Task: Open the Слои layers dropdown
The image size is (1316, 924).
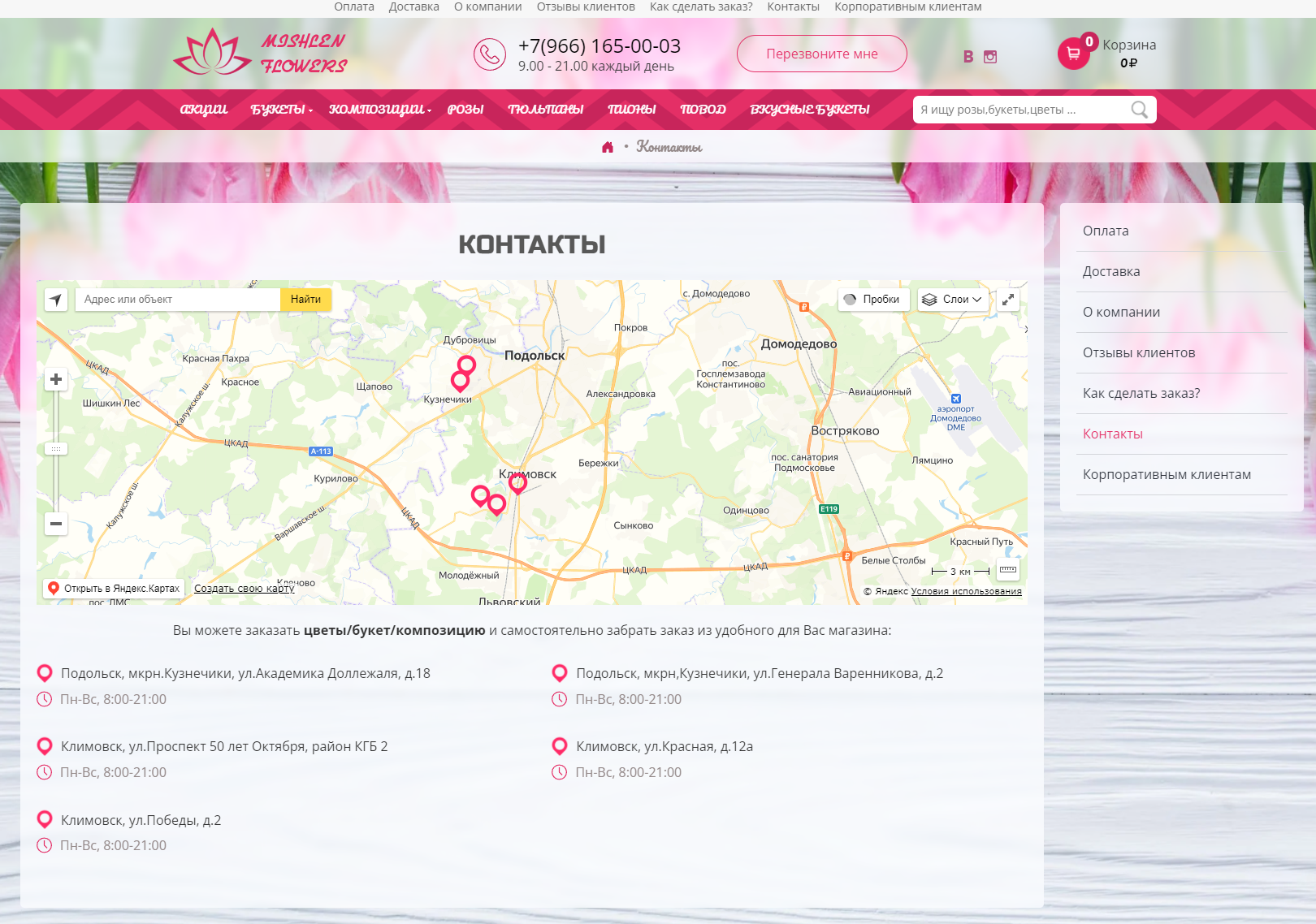Action: (953, 300)
